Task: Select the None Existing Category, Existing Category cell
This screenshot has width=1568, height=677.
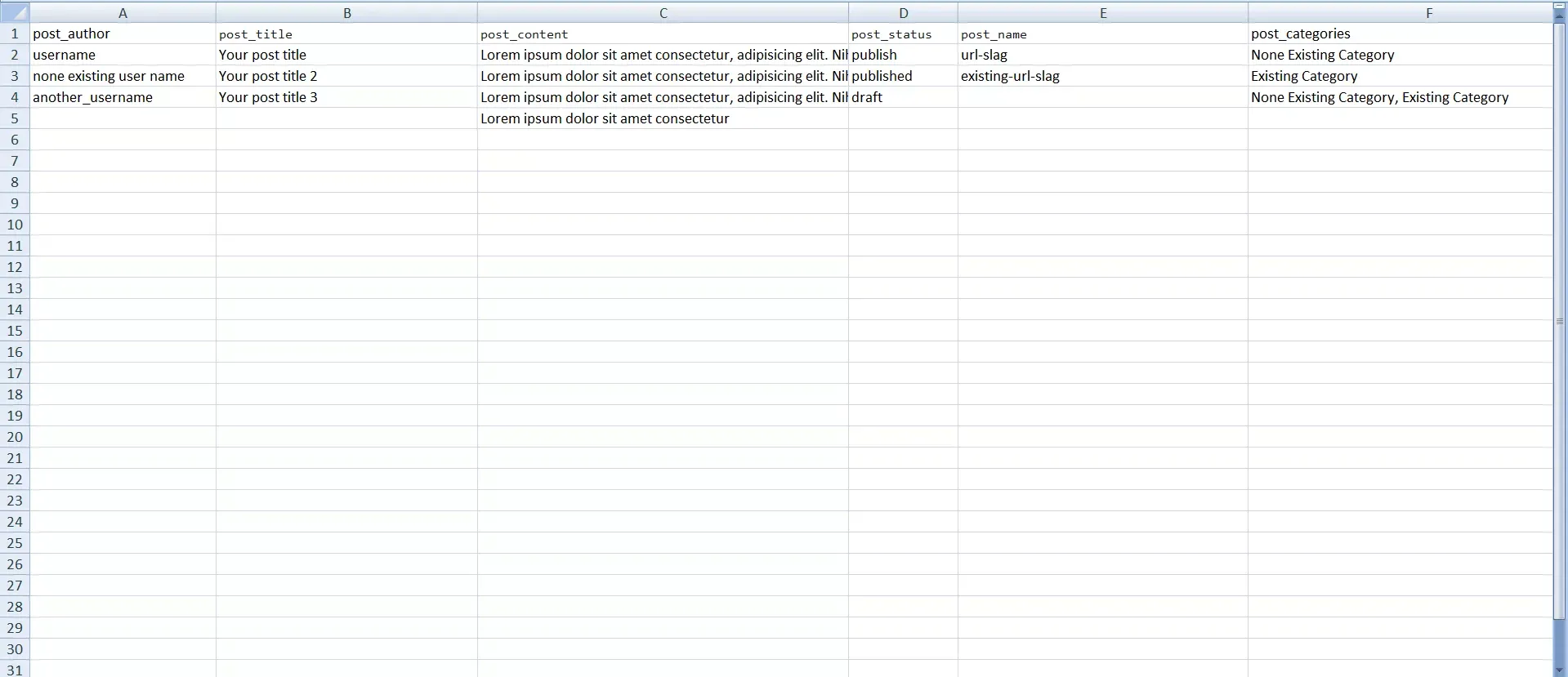Action: [x=1400, y=97]
